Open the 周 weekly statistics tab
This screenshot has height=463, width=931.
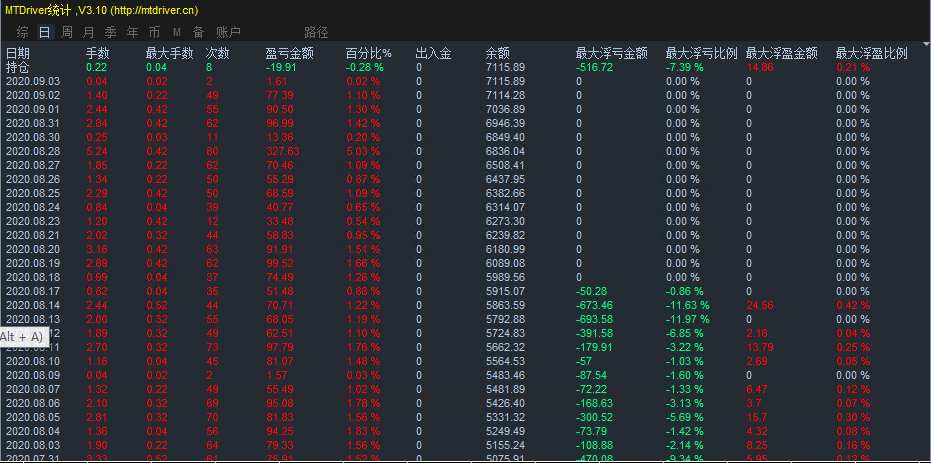(x=66, y=32)
